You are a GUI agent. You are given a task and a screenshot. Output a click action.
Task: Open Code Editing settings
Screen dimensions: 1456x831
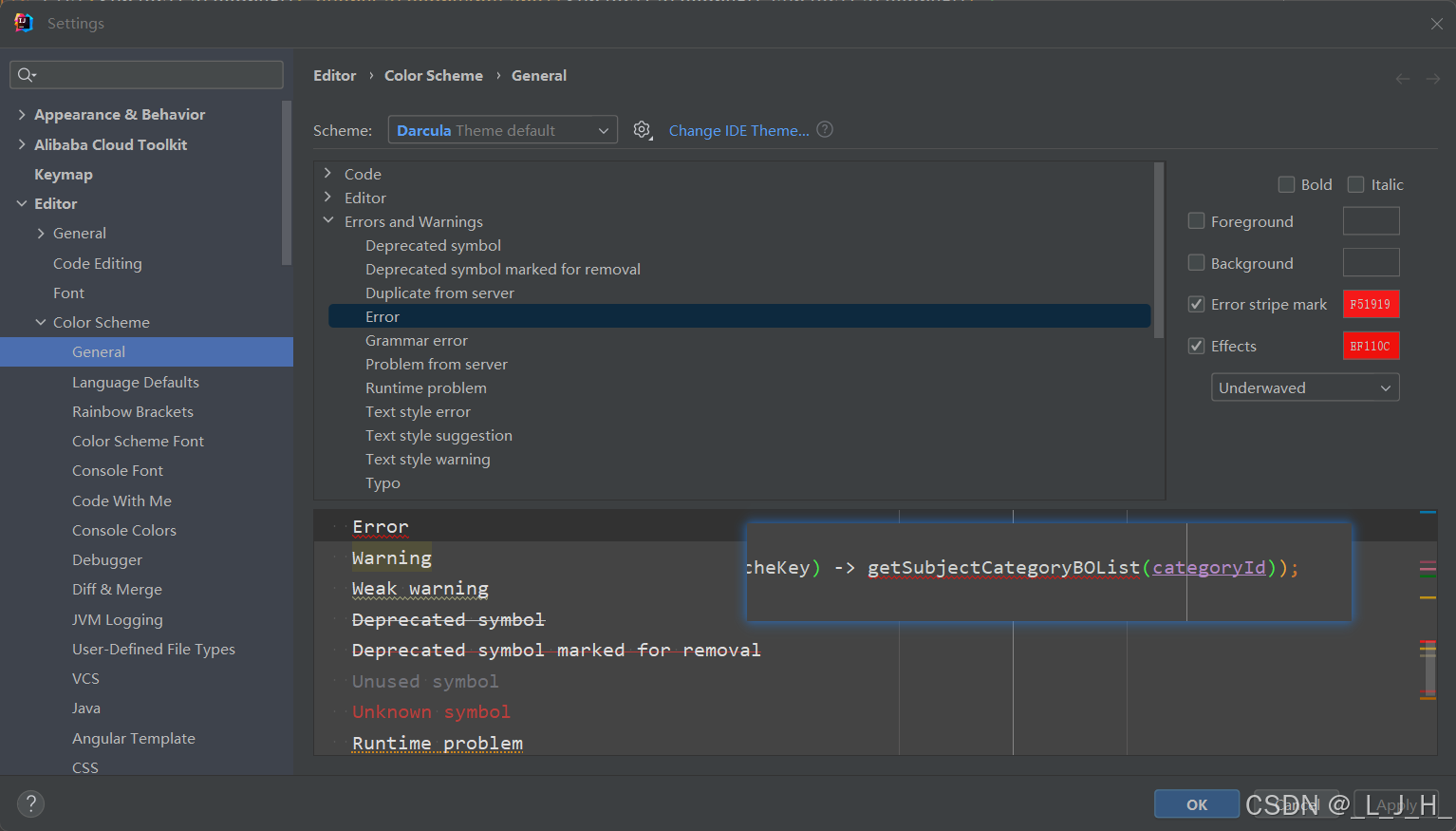point(98,263)
